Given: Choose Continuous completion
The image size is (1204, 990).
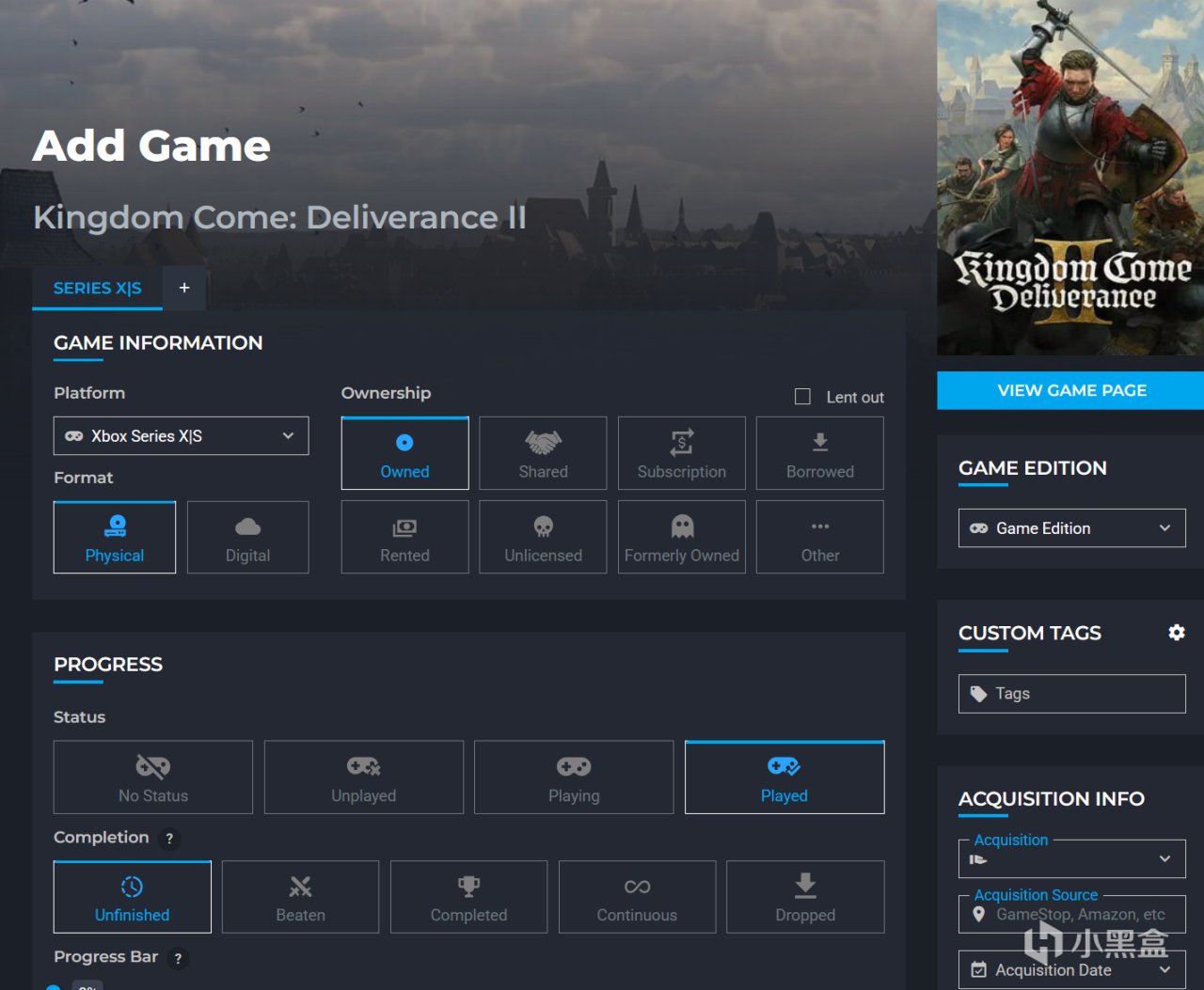Looking at the screenshot, I should click(x=637, y=897).
